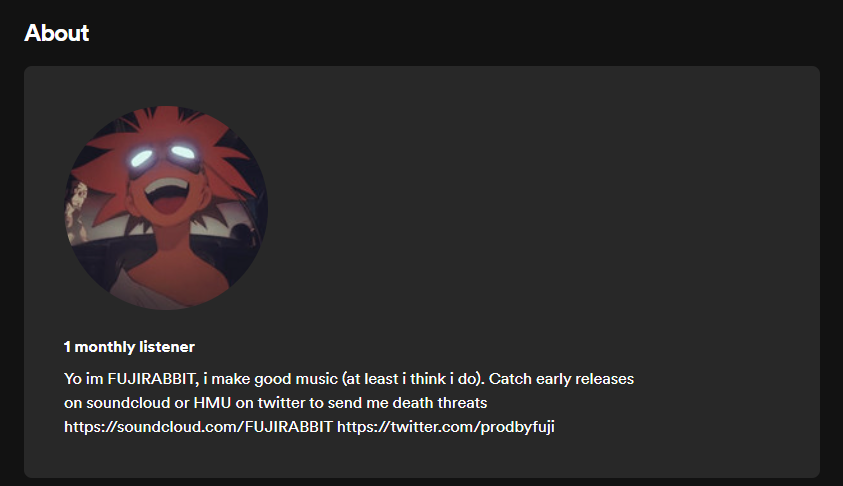Screen dimensions: 843x486
Task: Click 'Catch early releases' in the bio
Action: click(561, 378)
